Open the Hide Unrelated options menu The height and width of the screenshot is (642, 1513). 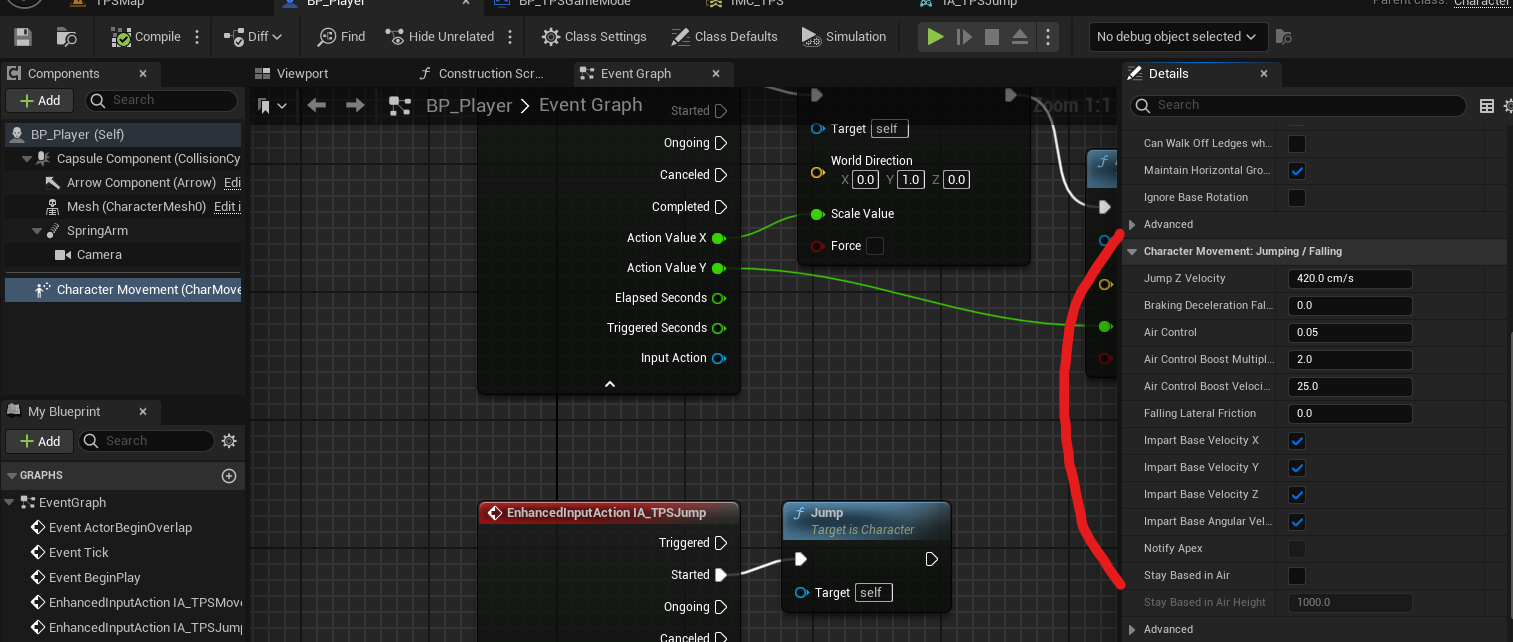click(510, 37)
